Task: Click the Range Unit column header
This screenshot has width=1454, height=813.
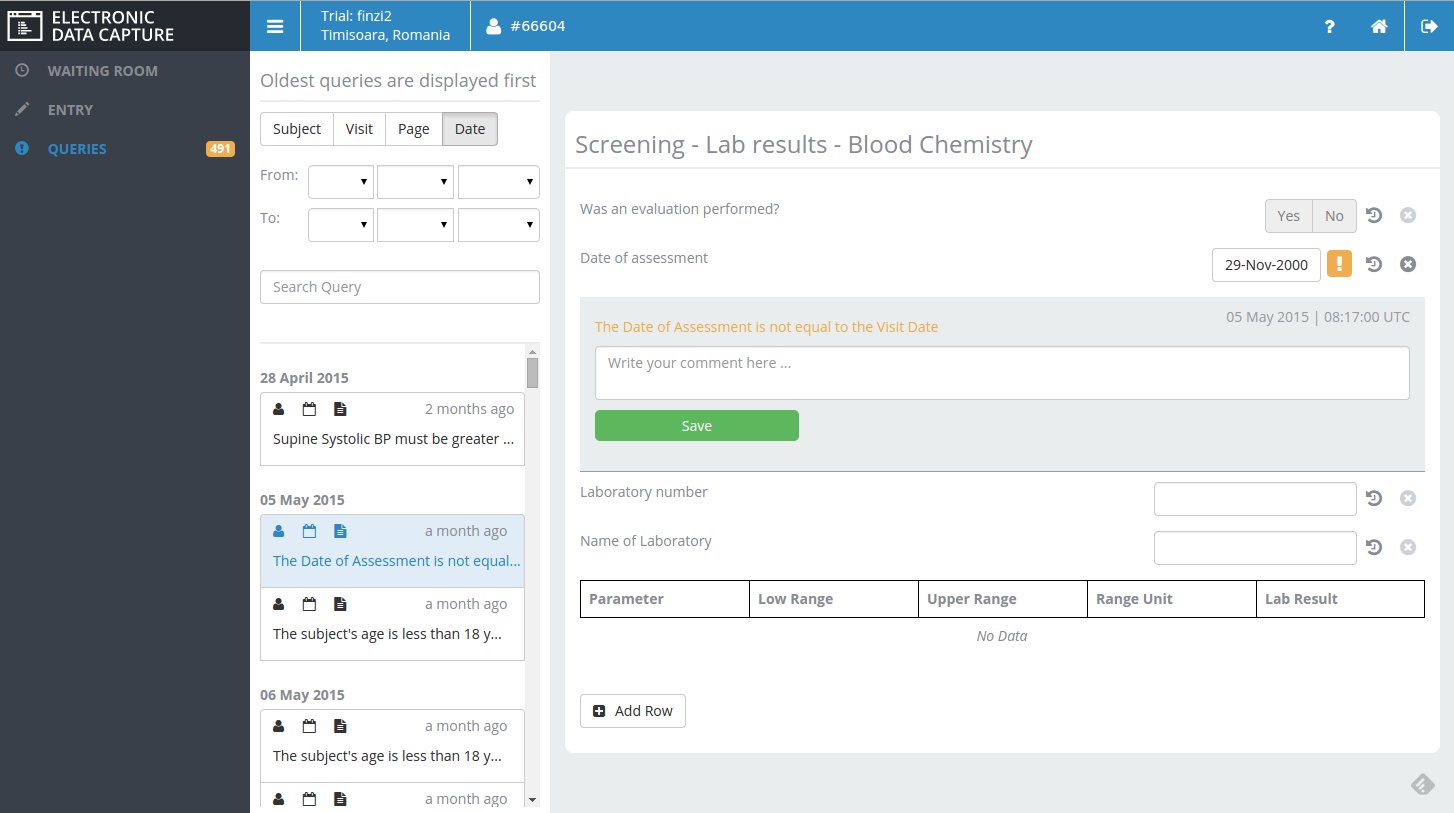Action: pyautogui.click(x=1171, y=599)
